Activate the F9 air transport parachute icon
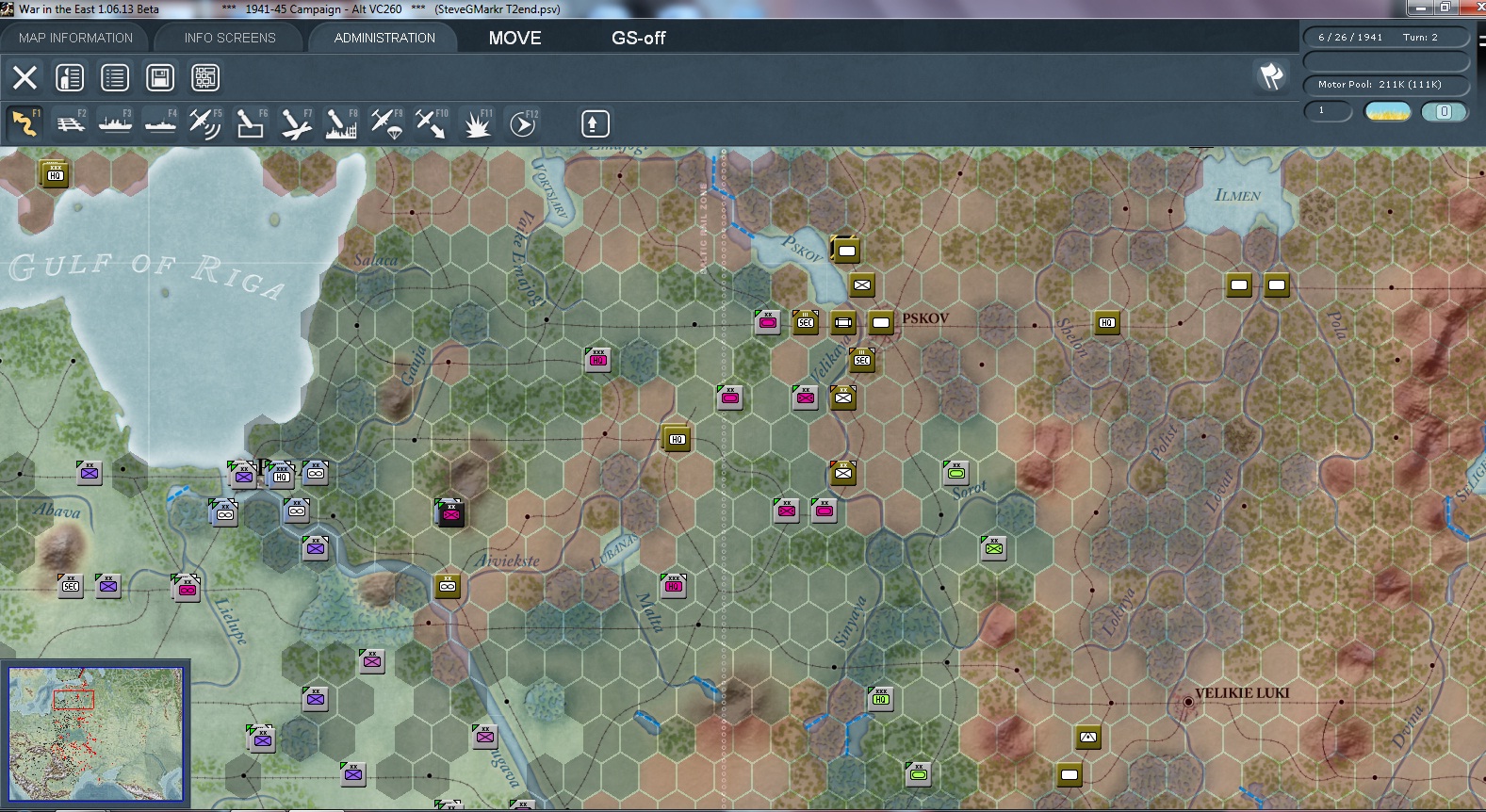Screen dimensions: 1486x812 coord(386,123)
